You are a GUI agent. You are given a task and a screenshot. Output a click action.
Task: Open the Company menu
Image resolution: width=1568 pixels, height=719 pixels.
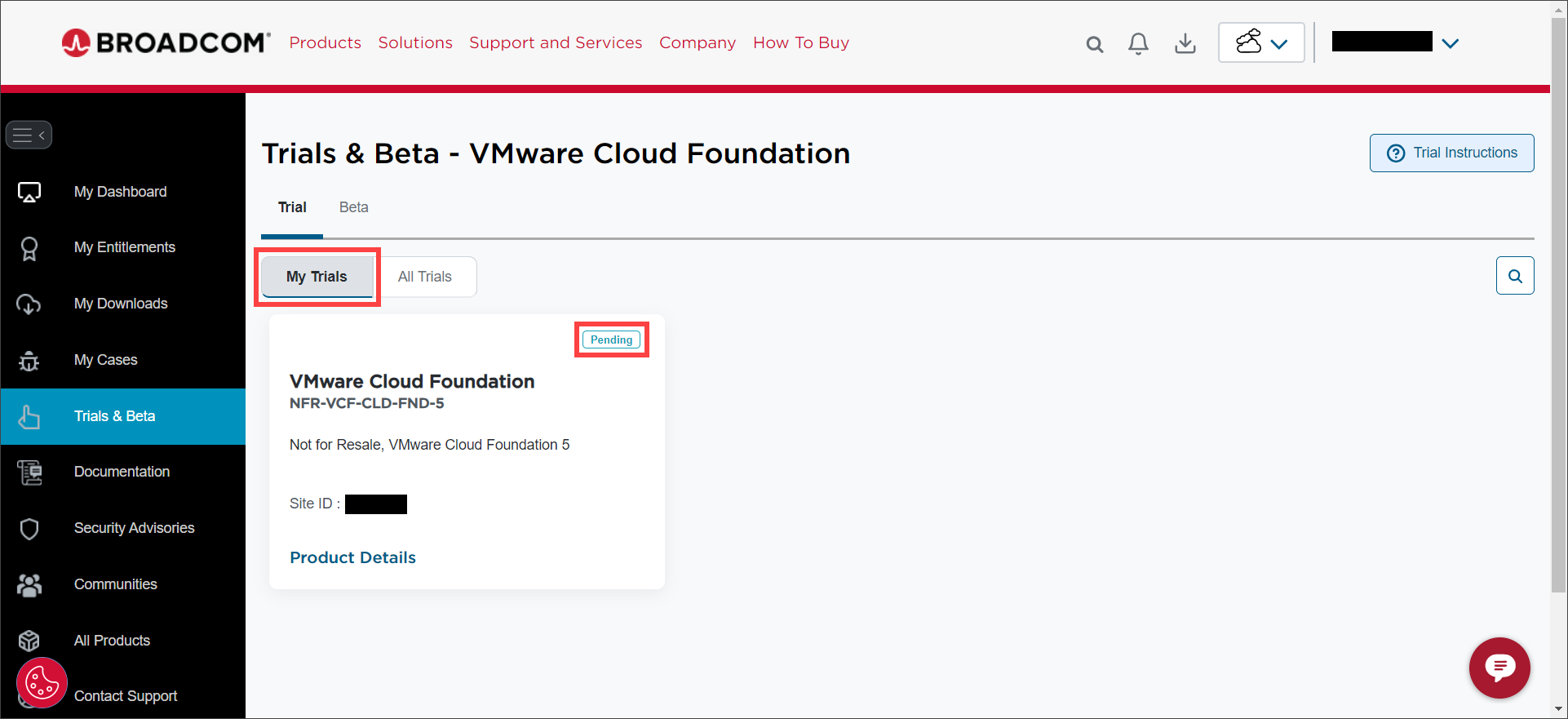pyautogui.click(x=698, y=42)
